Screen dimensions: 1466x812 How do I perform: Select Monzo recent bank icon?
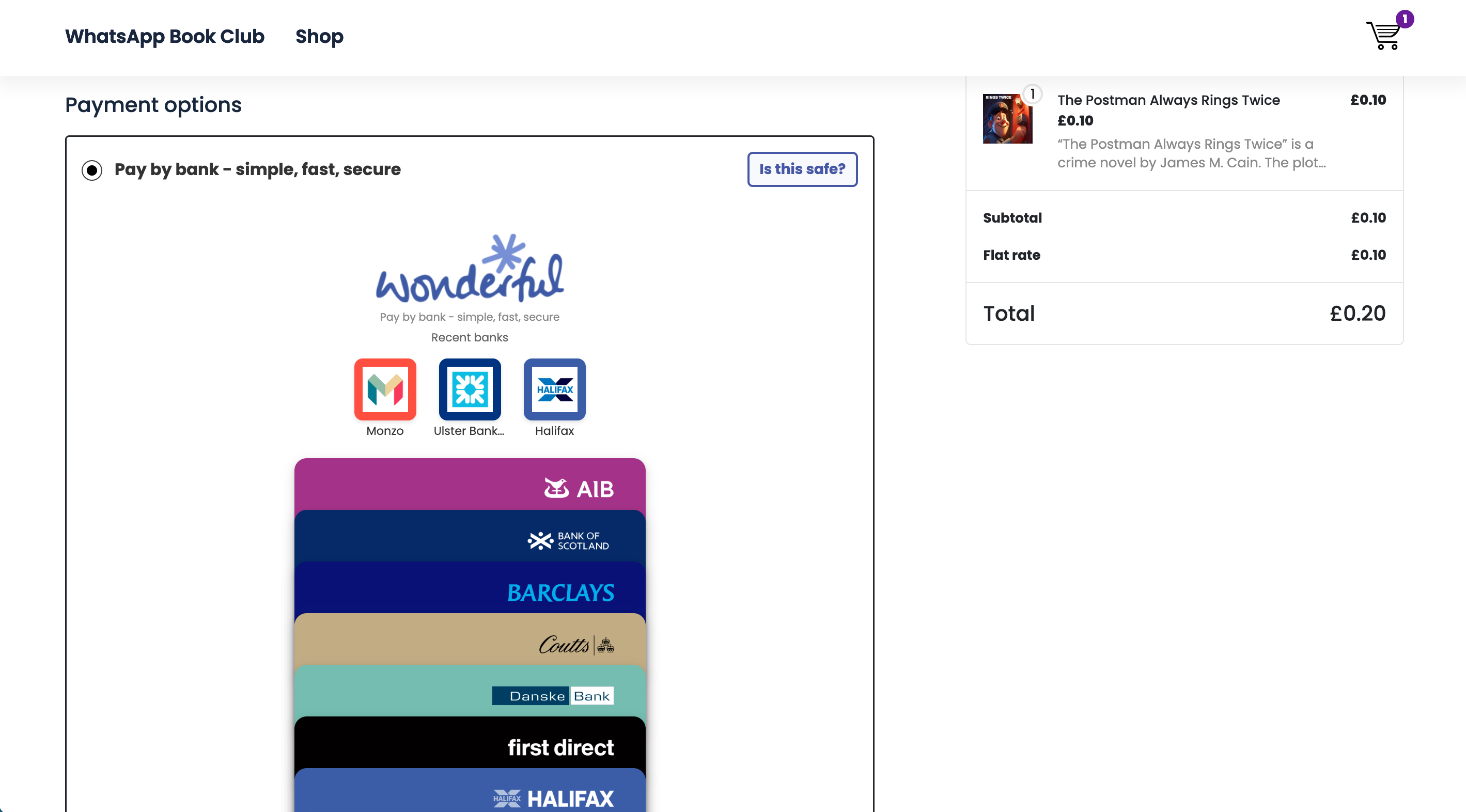[x=385, y=390]
